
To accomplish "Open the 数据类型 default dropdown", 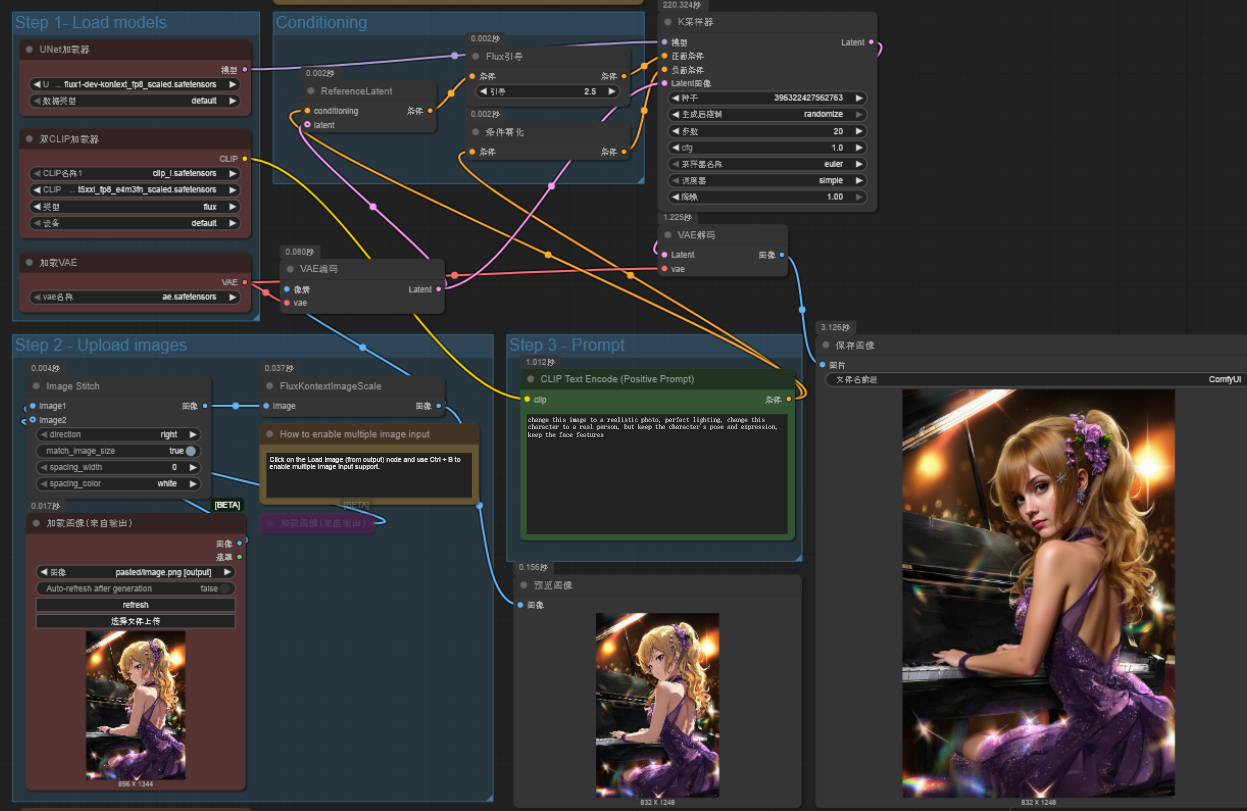I will tap(135, 101).
